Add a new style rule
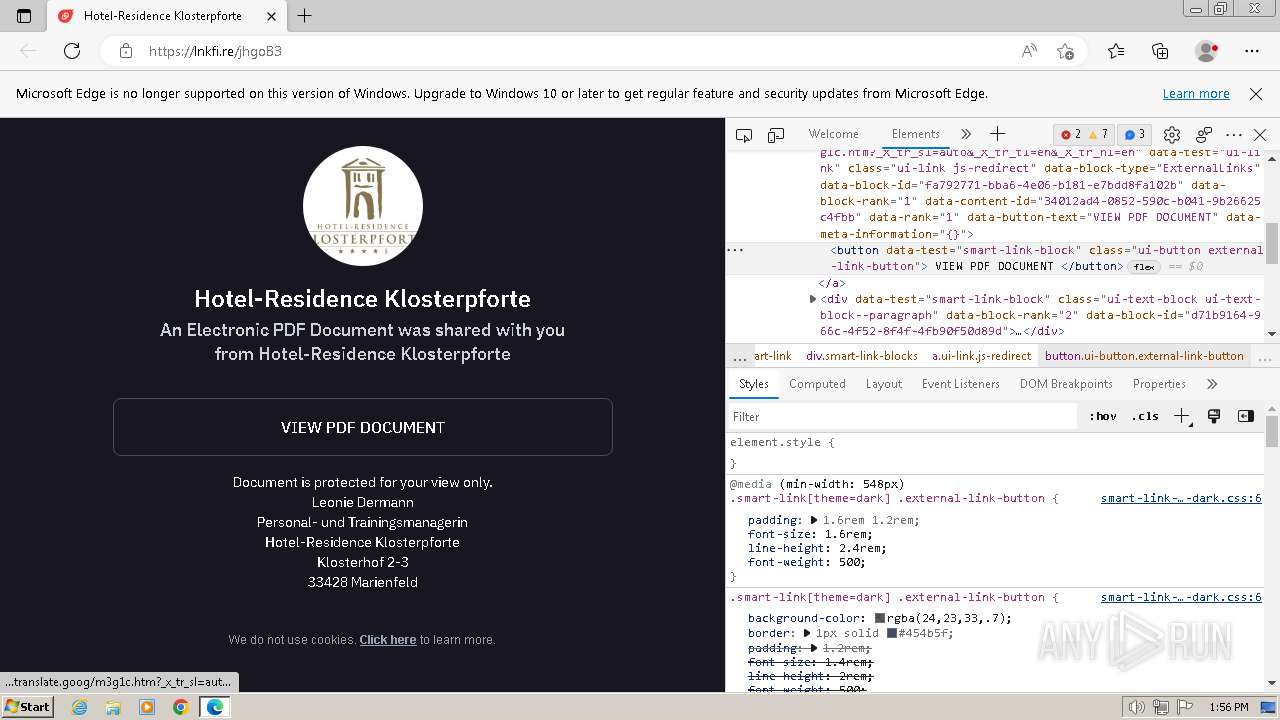 coord(1182,416)
